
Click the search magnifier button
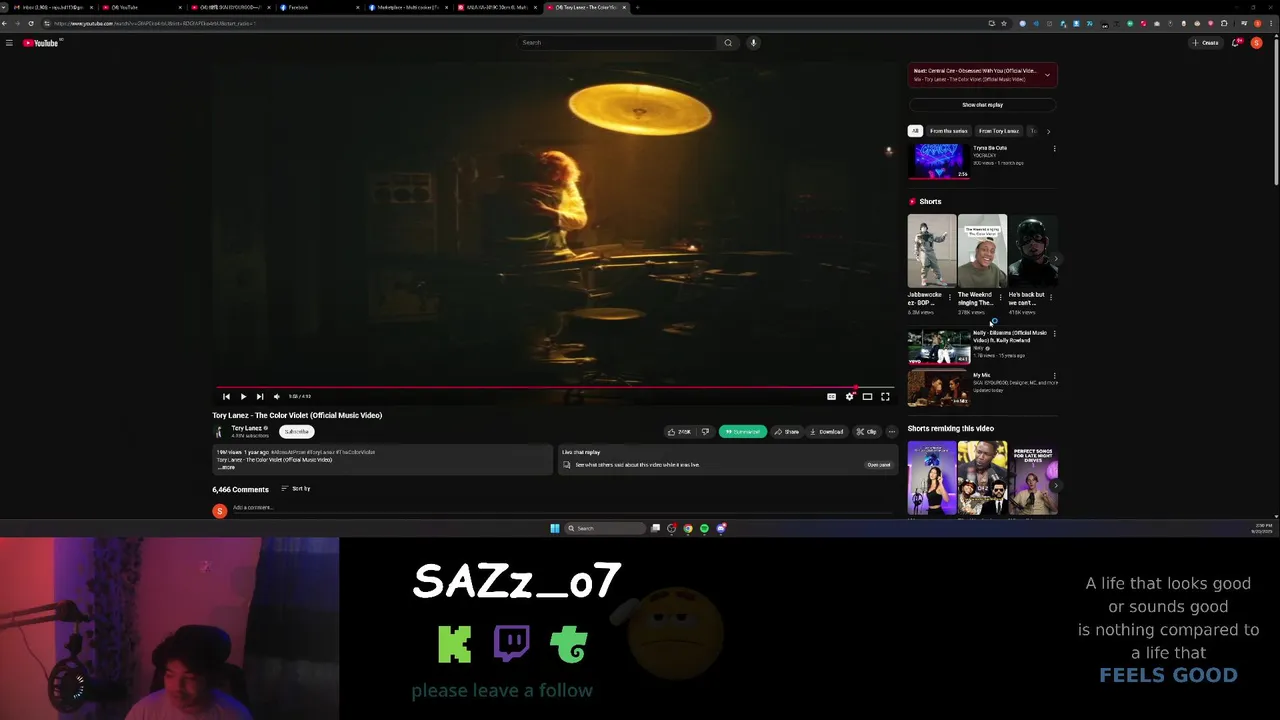(728, 43)
